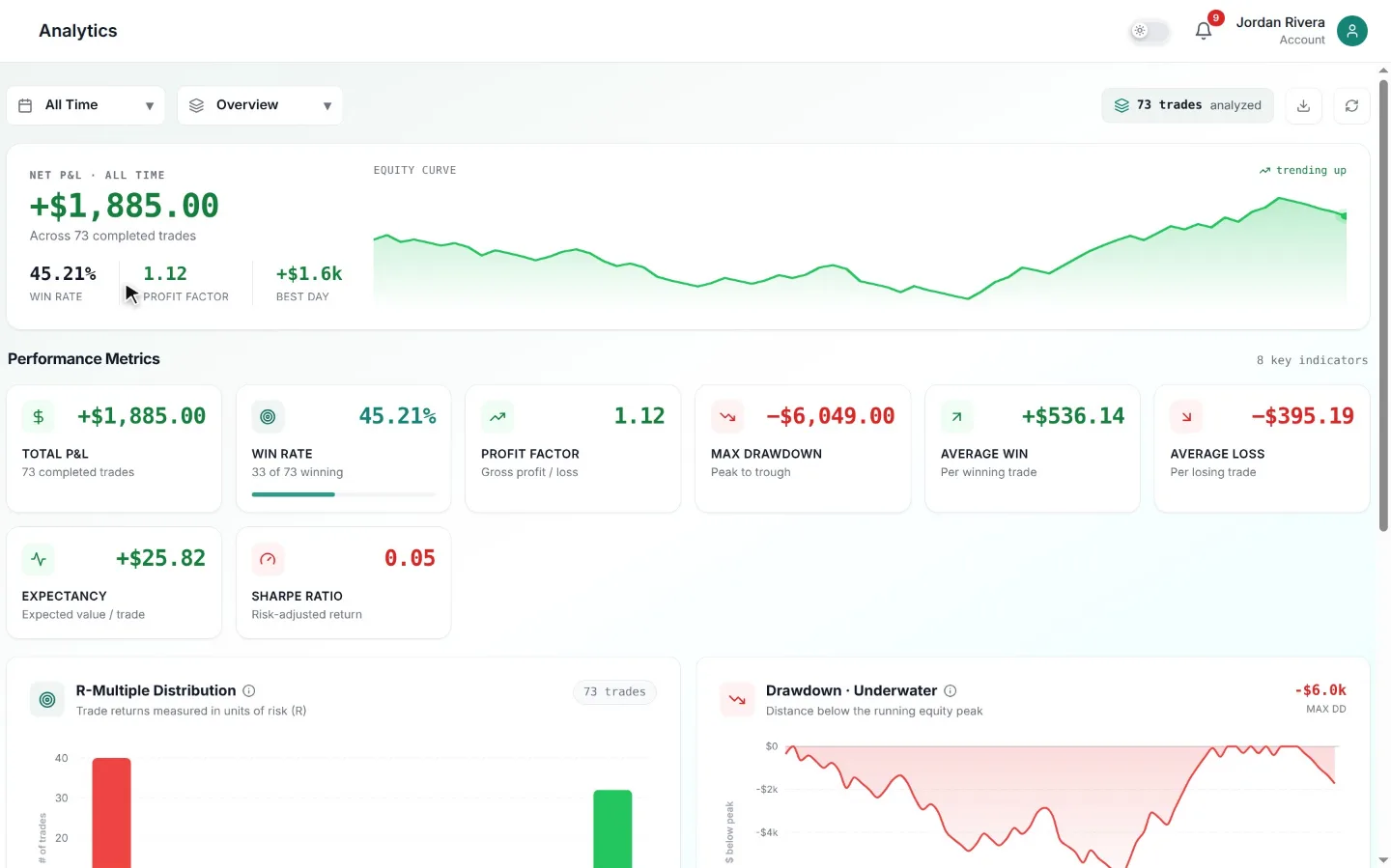The image size is (1391, 868).
Task: Click the -$6.0k Max DD value
Action: coord(1320,690)
